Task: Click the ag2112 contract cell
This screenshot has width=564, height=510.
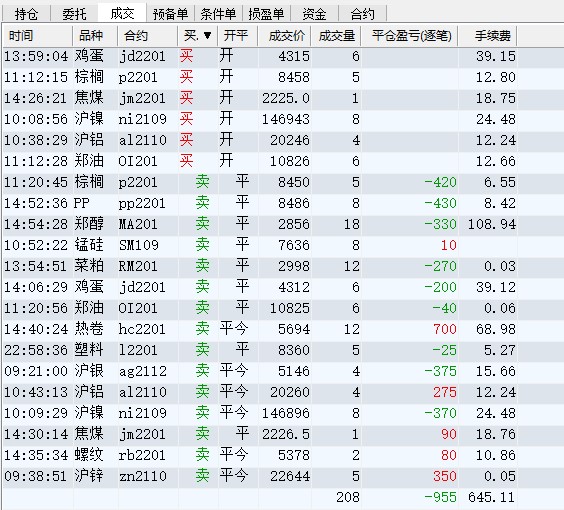Action: [142, 372]
